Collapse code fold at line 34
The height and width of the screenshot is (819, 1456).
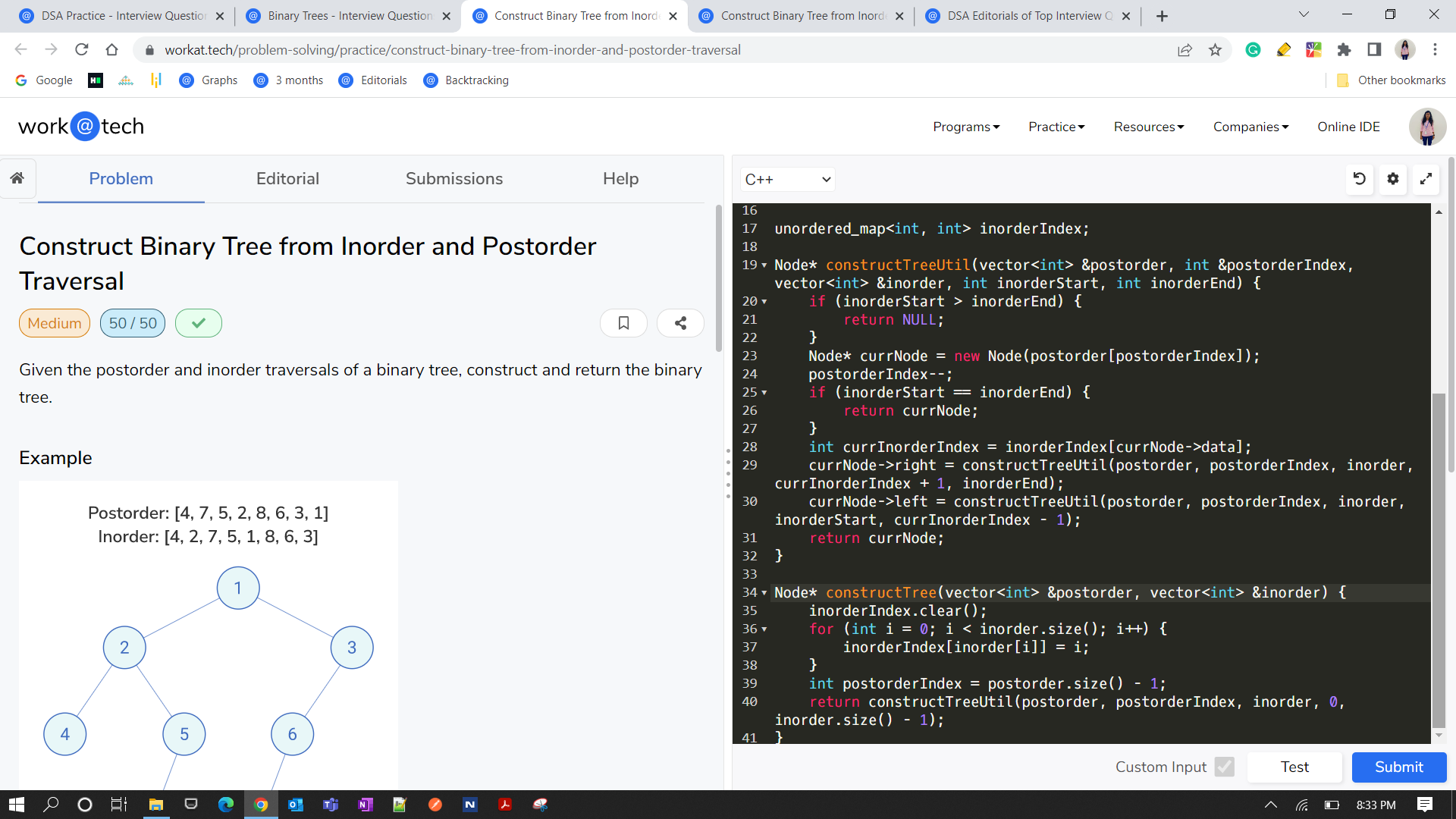(x=764, y=593)
